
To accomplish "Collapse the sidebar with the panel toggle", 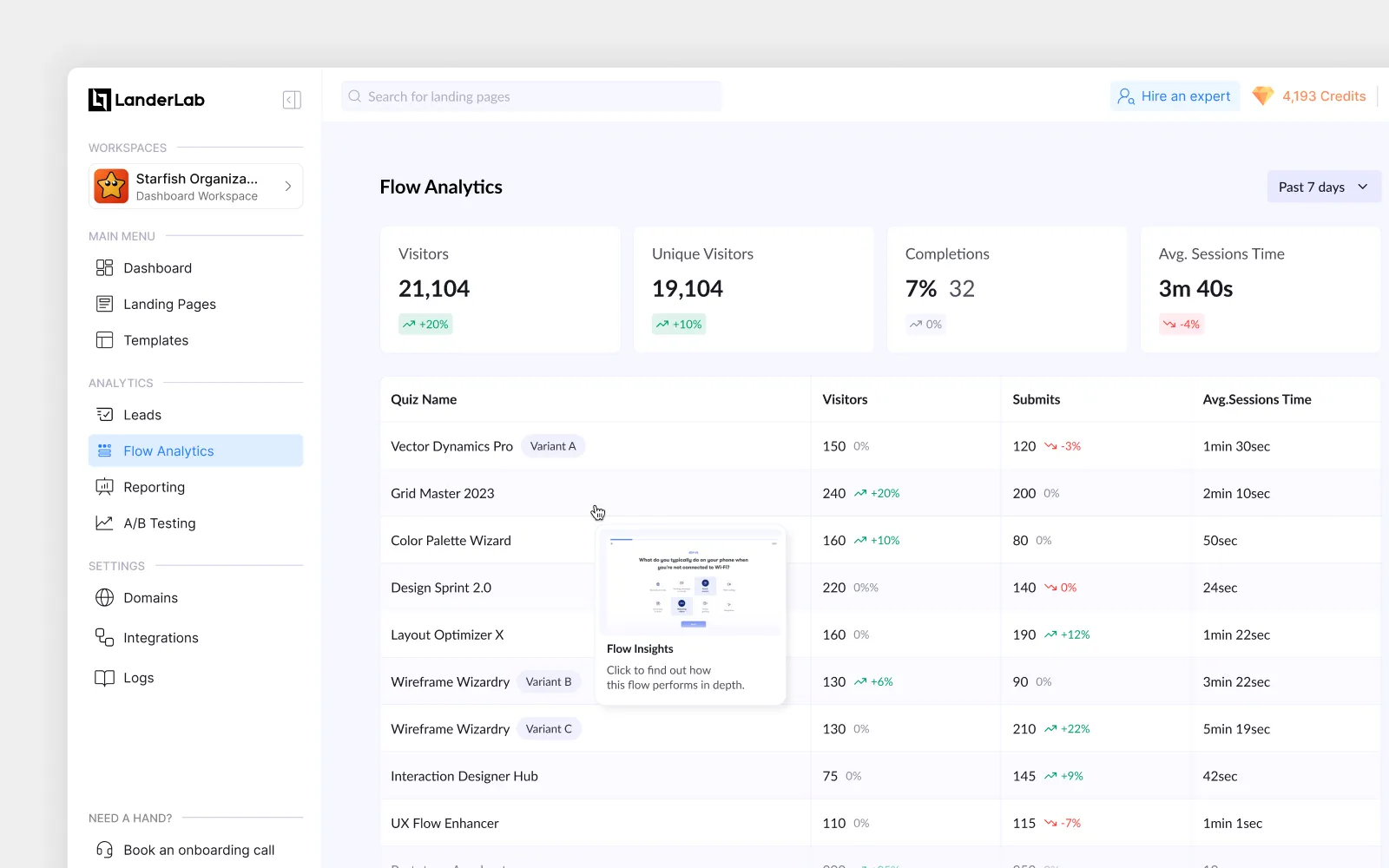I will (x=292, y=100).
